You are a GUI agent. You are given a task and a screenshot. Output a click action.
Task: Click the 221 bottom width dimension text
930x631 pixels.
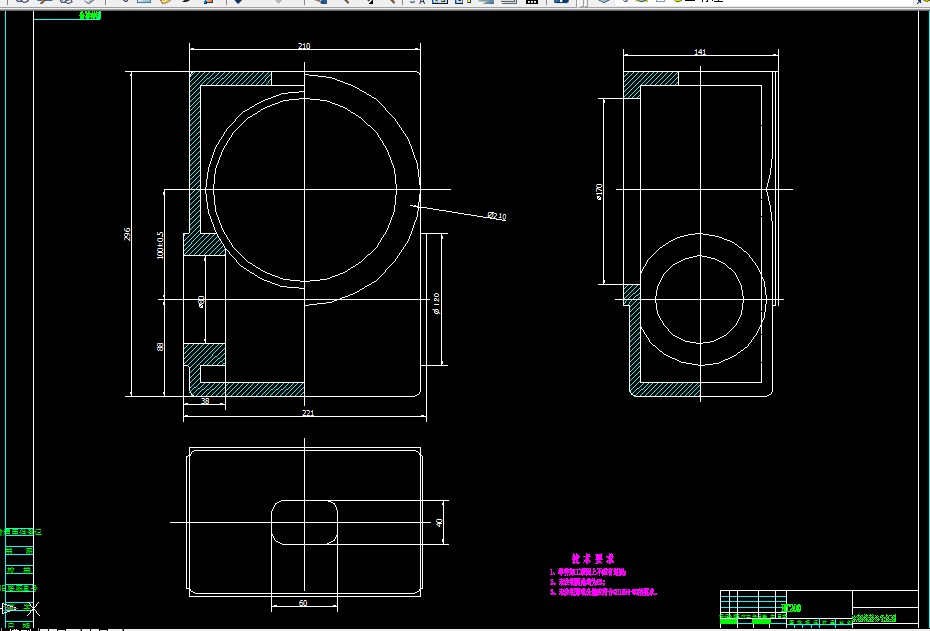(308, 413)
